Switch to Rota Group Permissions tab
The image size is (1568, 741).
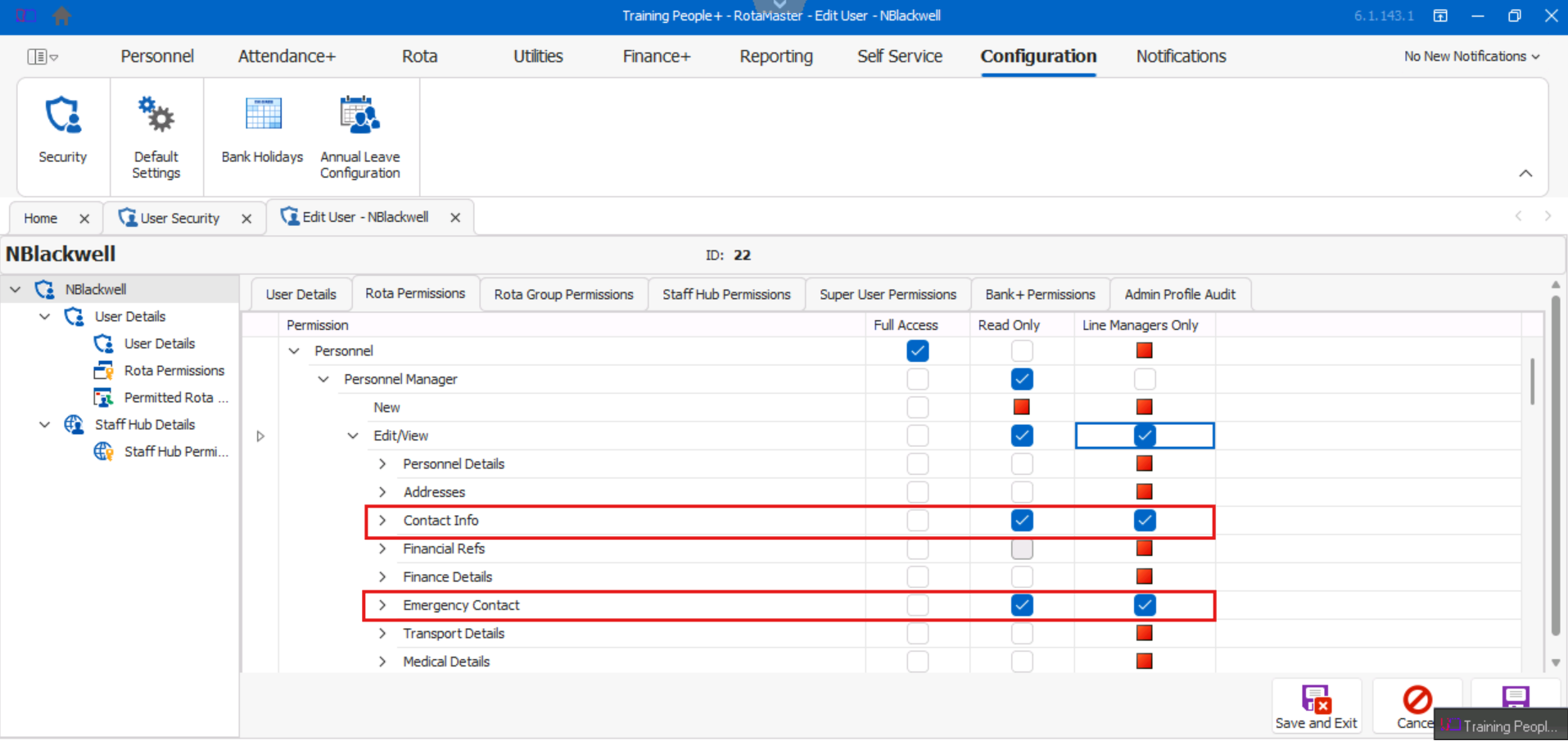pos(563,295)
